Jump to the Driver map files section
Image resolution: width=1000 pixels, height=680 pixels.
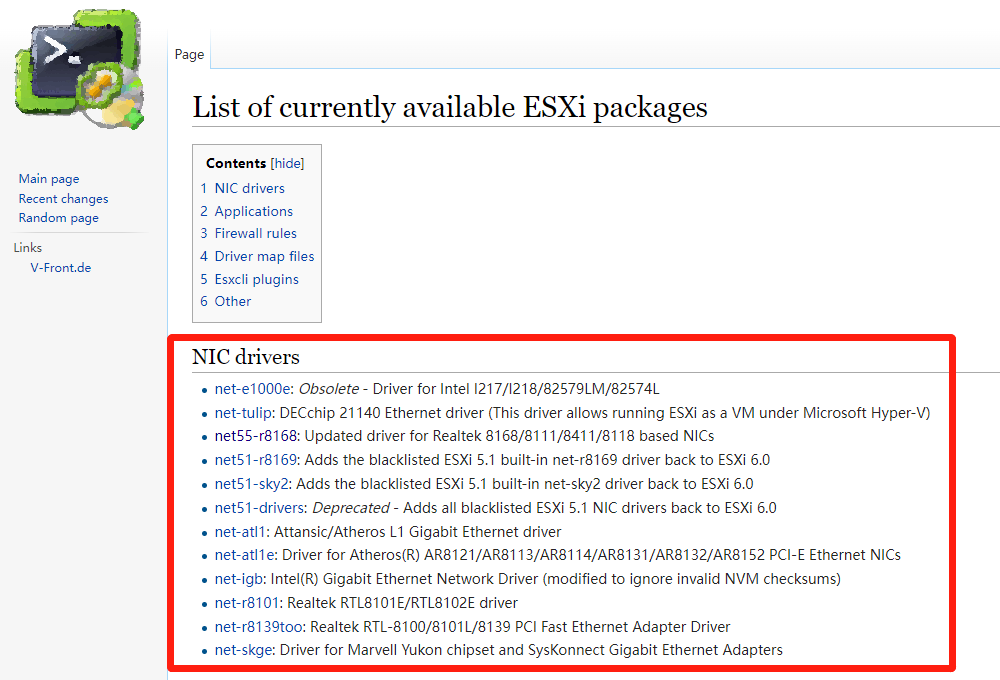(x=264, y=256)
